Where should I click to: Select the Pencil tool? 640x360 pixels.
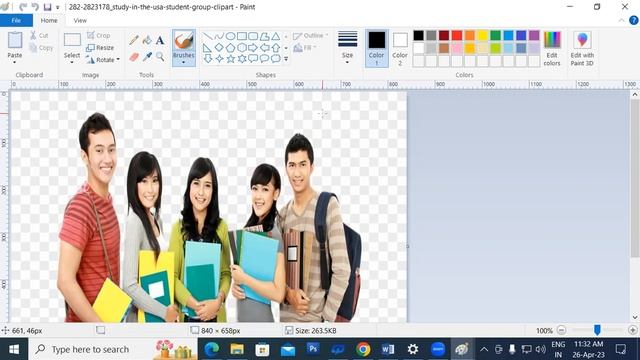pyautogui.click(x=133, y=40)
